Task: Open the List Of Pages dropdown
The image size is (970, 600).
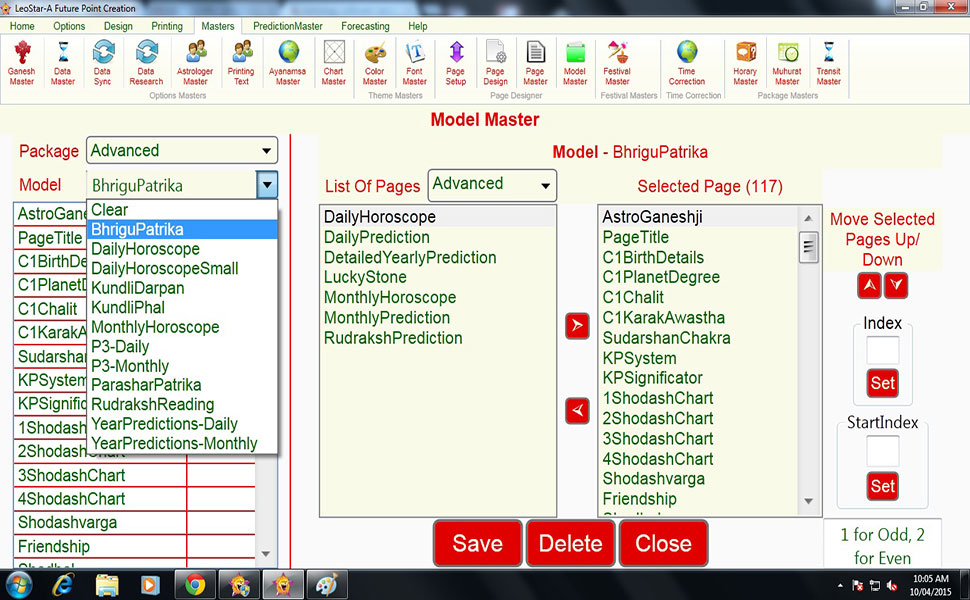Action: (x=546, y=186)
